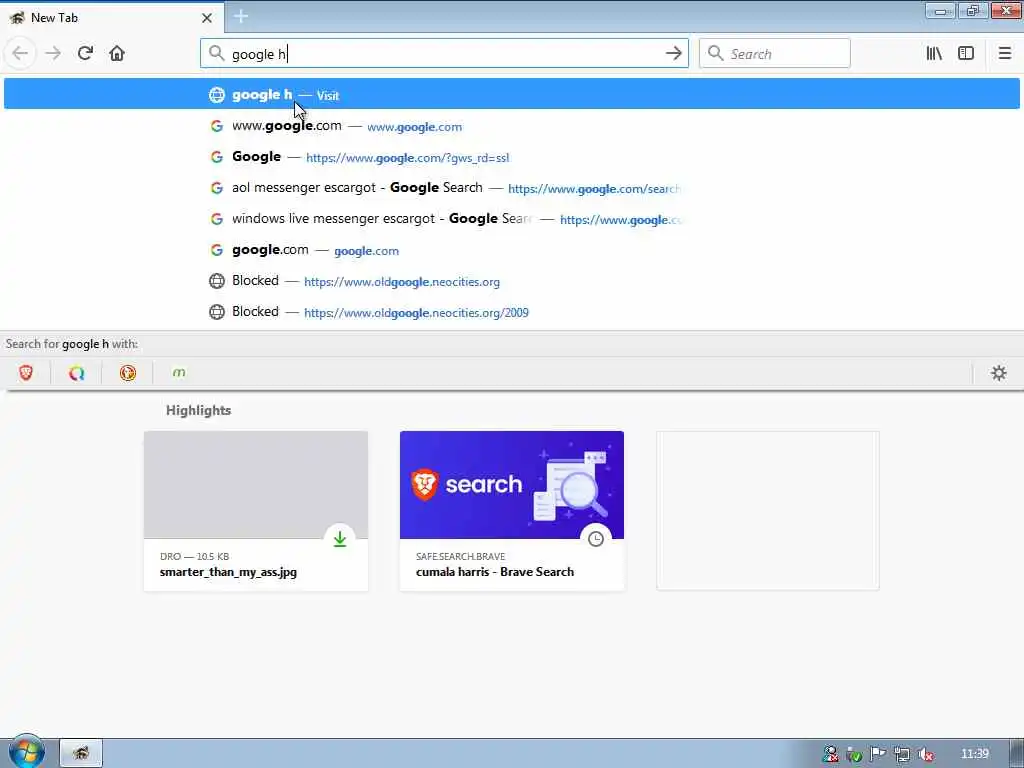The height and width of the screenshot is (768, 1024).
Task: Open 'windows live messenger escargot' suggestion
Action: point(511,219)
